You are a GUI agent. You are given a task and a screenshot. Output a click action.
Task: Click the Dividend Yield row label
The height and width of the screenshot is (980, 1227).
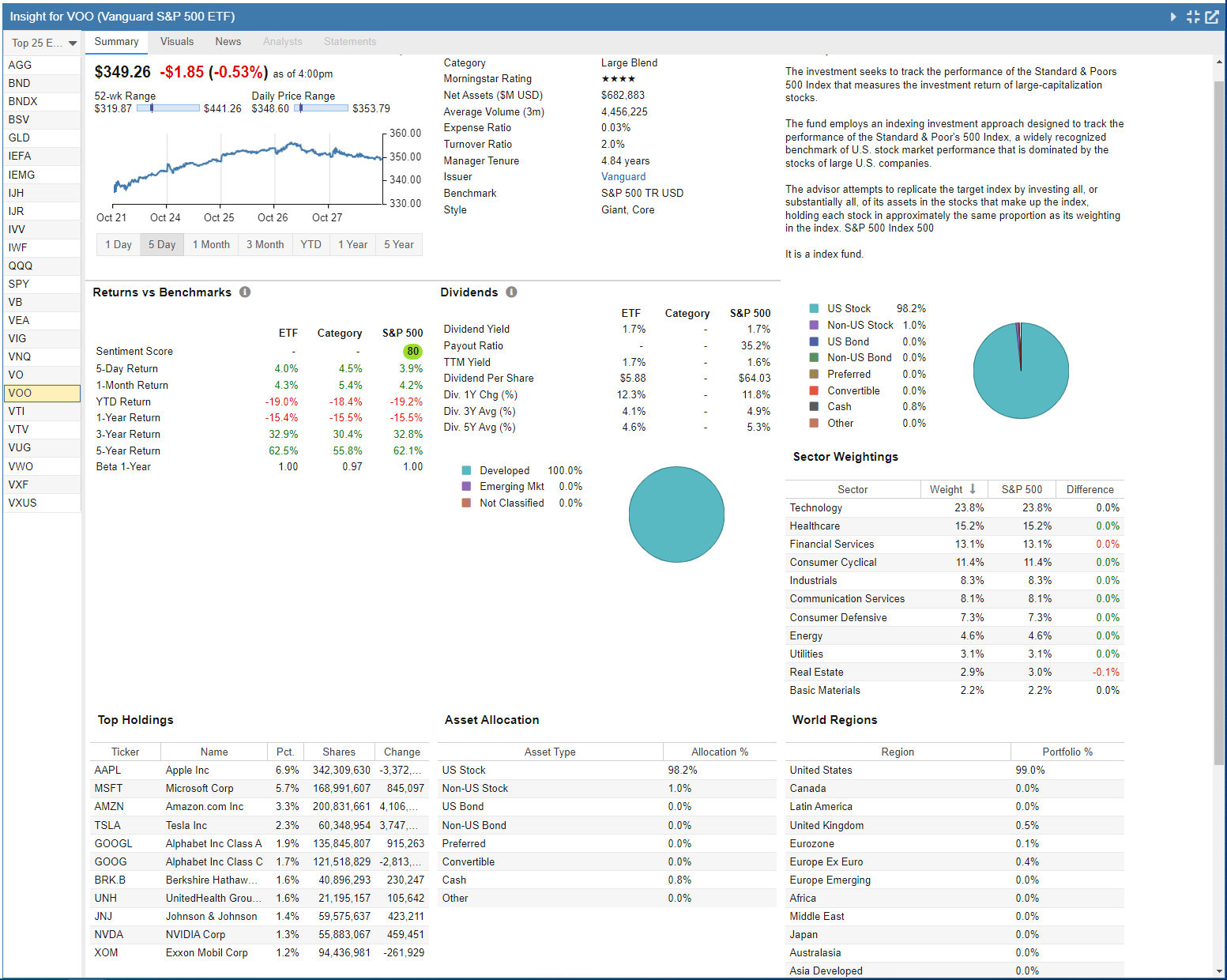coord(476,329)
